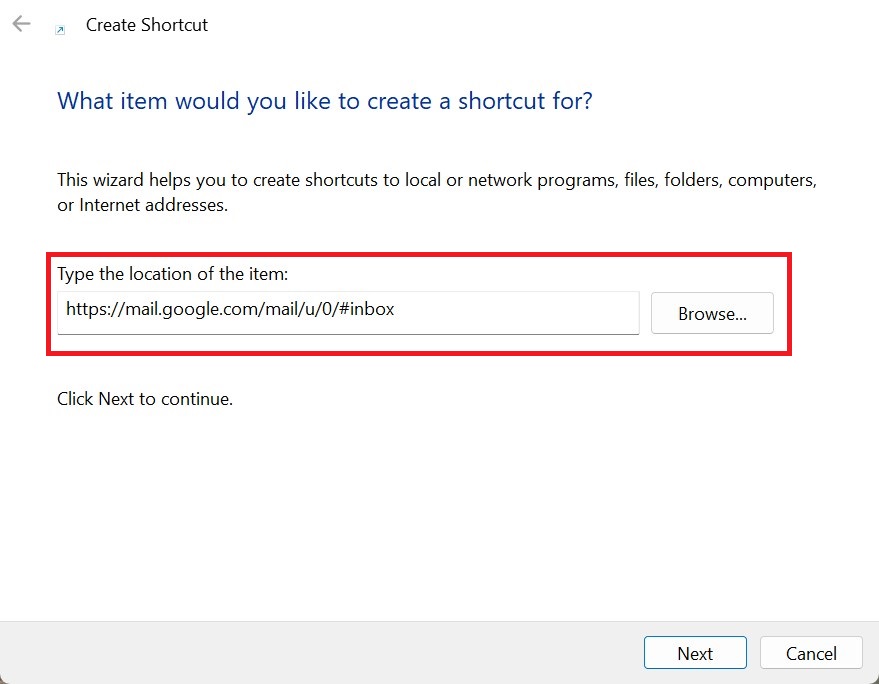Click the 'Click Next to continue.' instruction text
Image resolution: width=879 pixels, height=684 pixels.
[x=145, y=399]
